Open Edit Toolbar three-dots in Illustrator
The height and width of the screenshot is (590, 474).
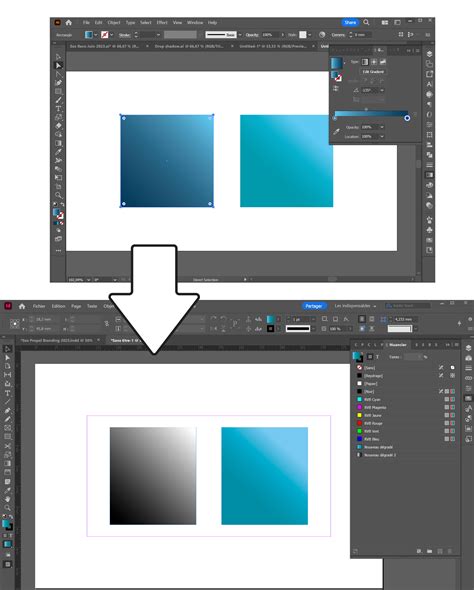58,250
